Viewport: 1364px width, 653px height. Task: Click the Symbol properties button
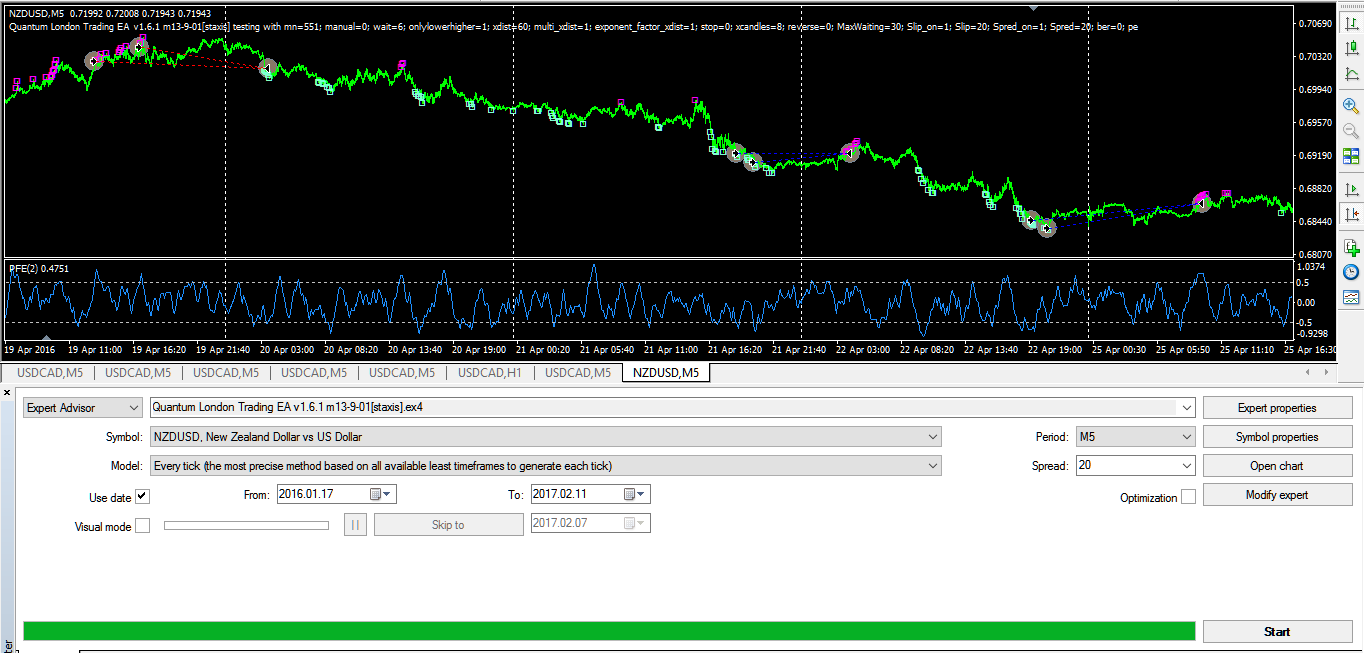point(1277,437)
